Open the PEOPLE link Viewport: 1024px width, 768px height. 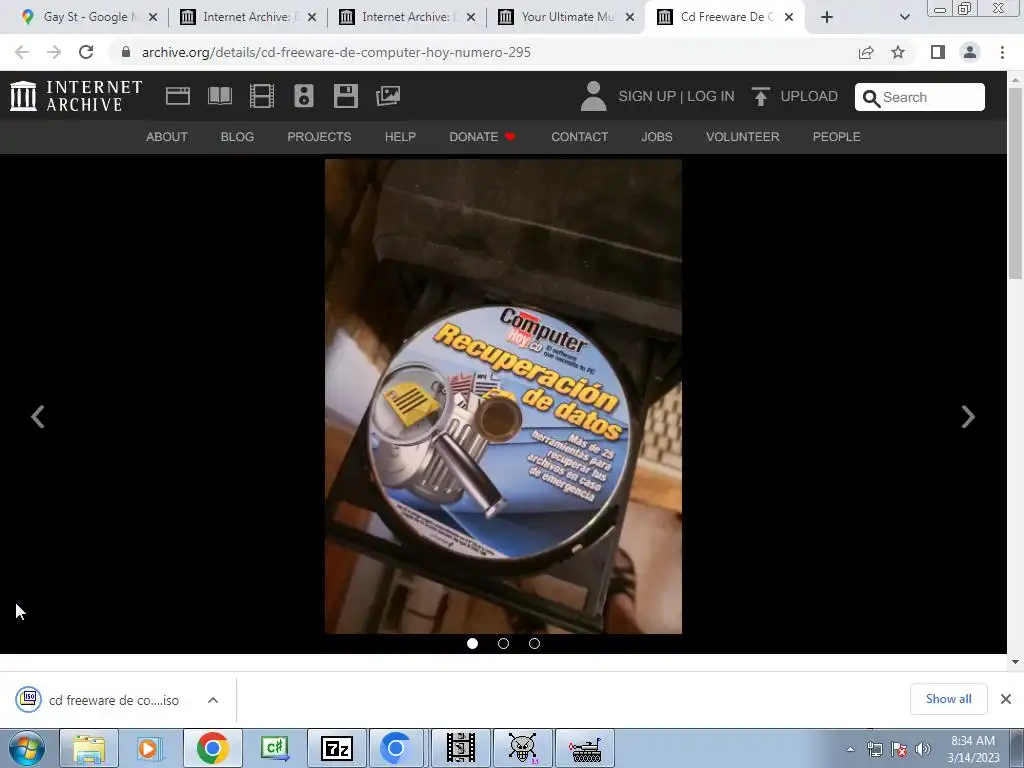[x=837, y=136]
